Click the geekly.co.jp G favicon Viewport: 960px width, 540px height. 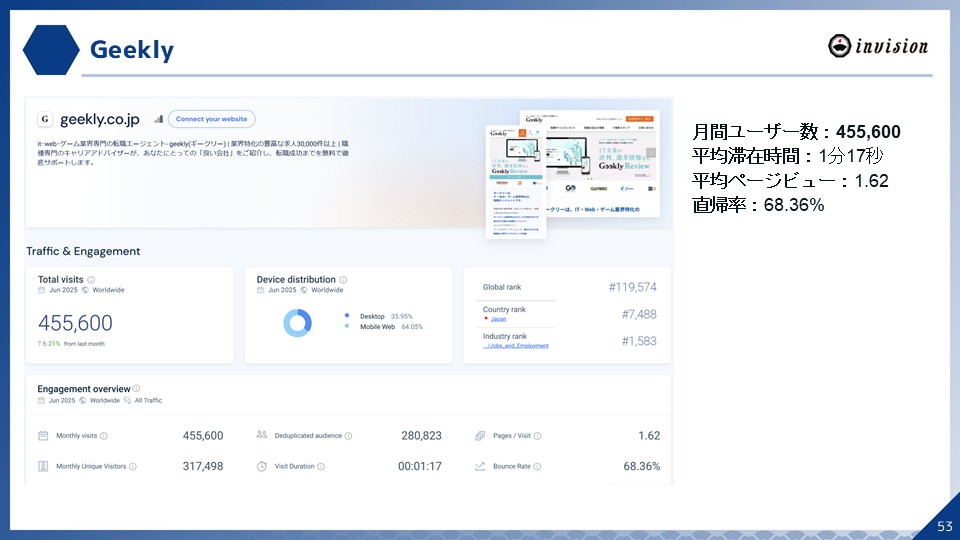pyautogui.click(x=45, y=119)
